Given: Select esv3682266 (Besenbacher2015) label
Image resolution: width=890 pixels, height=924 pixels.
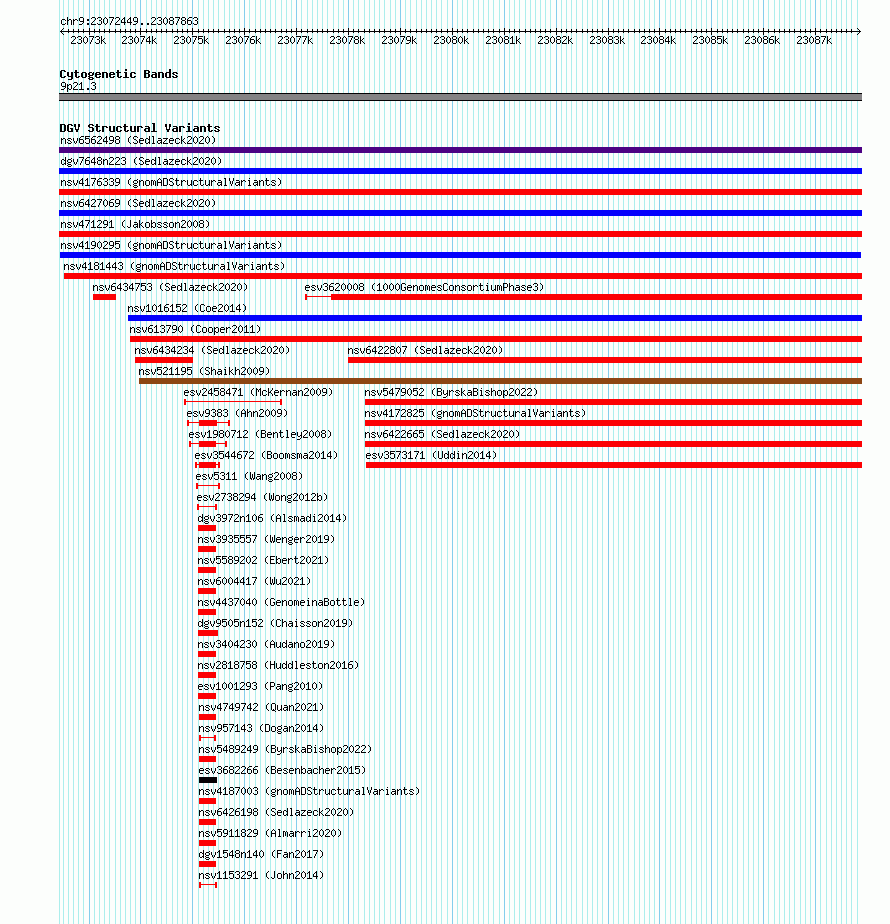Looking at the screenshot, I should (282, 770).
